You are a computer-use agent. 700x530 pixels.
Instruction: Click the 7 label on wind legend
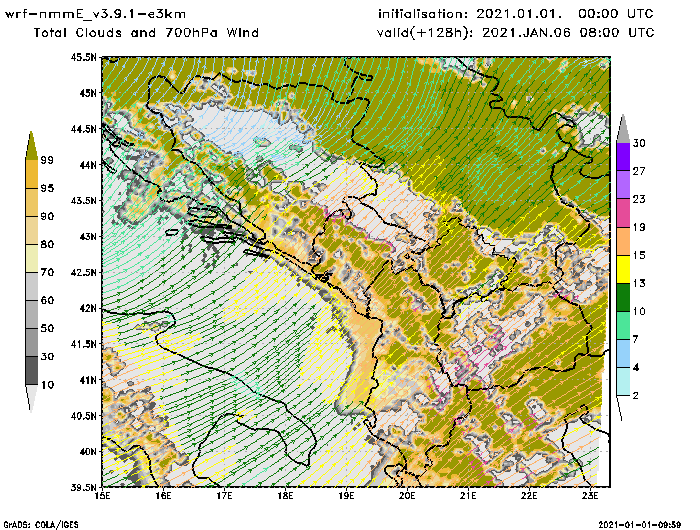(636, 339)
